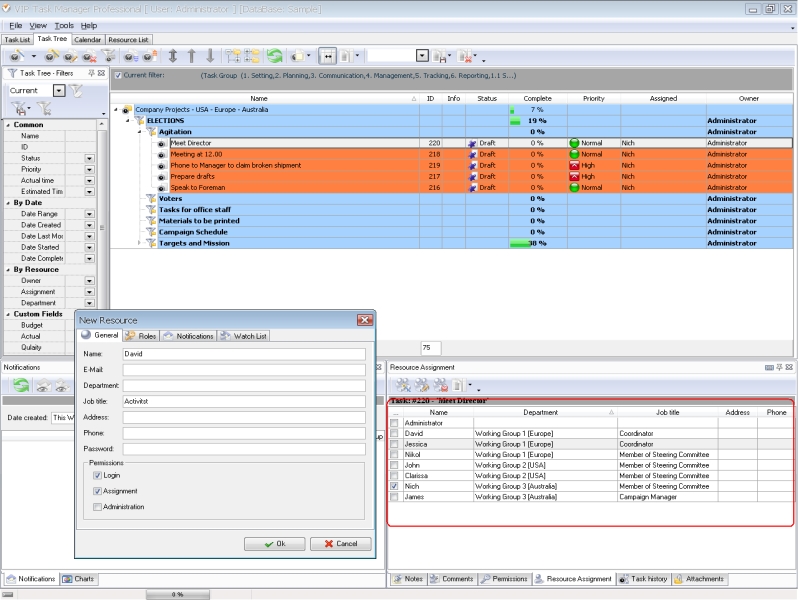Uncheck the Current filter checkbox
Screen dimensions: 800x600
[118, 76]
